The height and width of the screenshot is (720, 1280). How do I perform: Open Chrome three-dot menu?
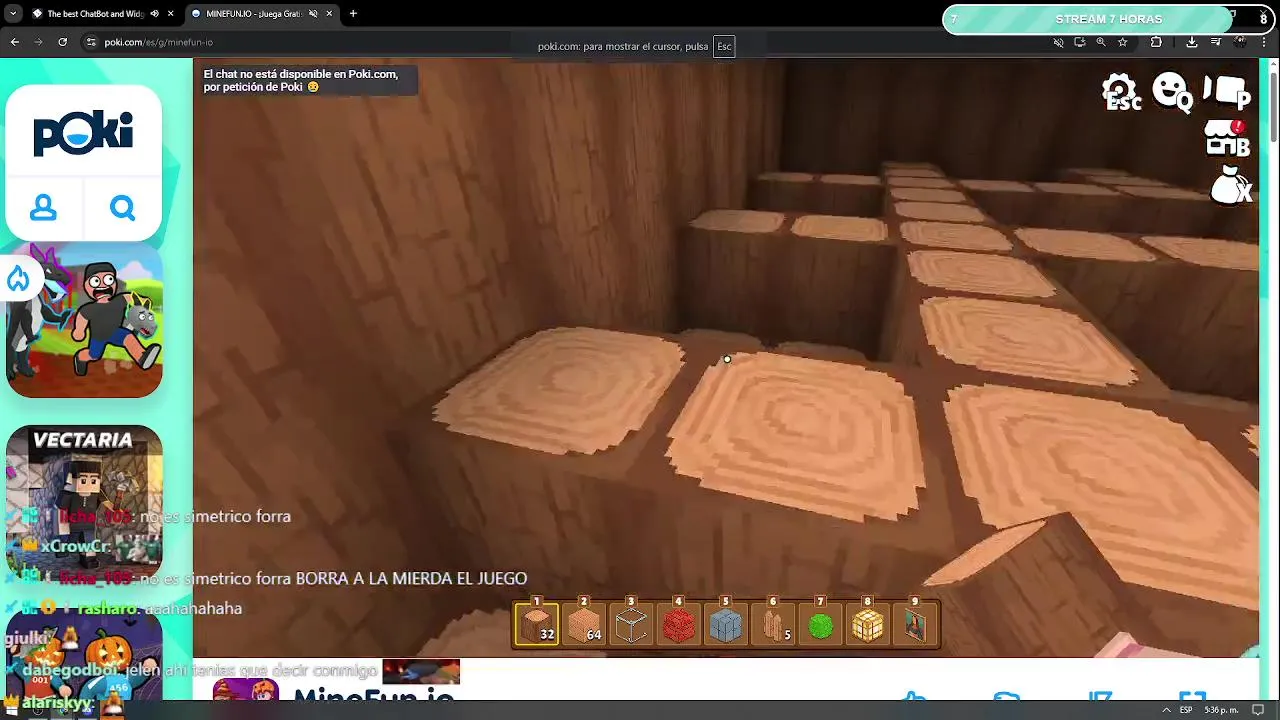[x=1265, y=42]
